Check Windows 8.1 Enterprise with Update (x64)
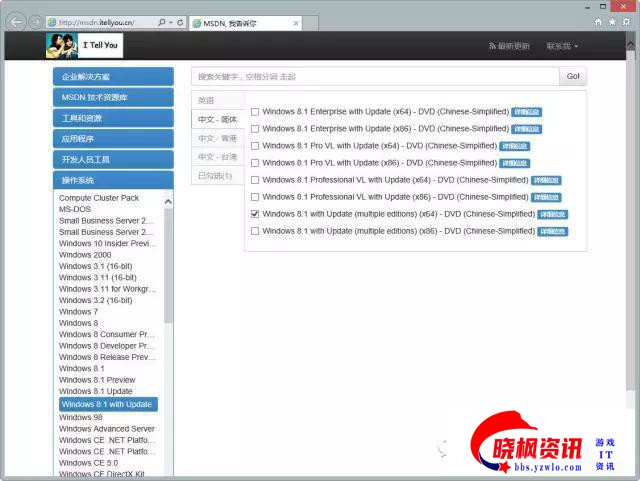The image size is (640, 481). (255, 111)
